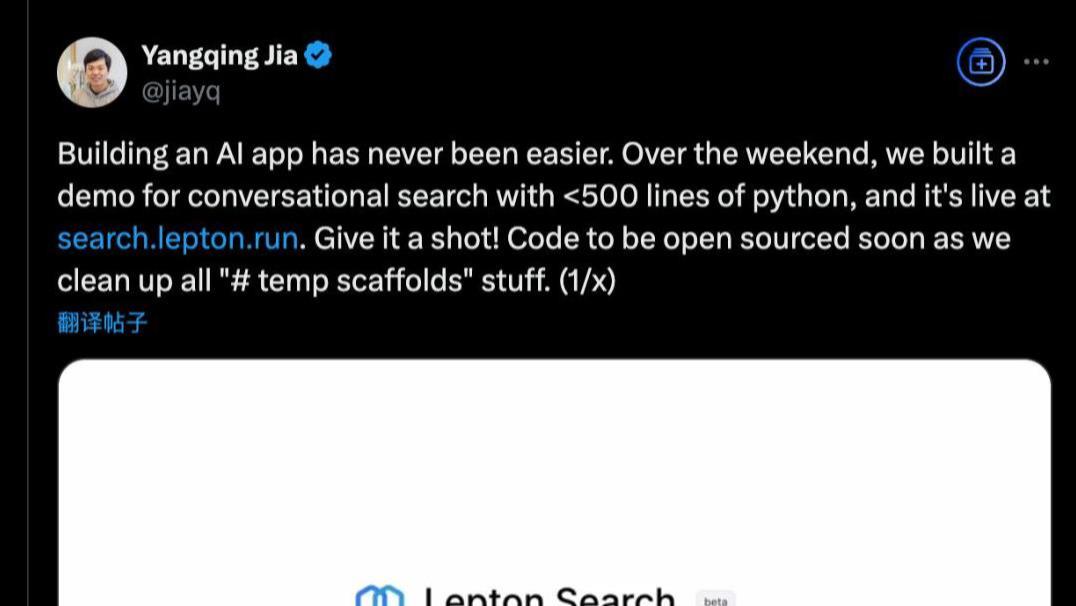Open the three-dot more options menu
Screen dimensions: 1076x606
[x=1036, y=62]
